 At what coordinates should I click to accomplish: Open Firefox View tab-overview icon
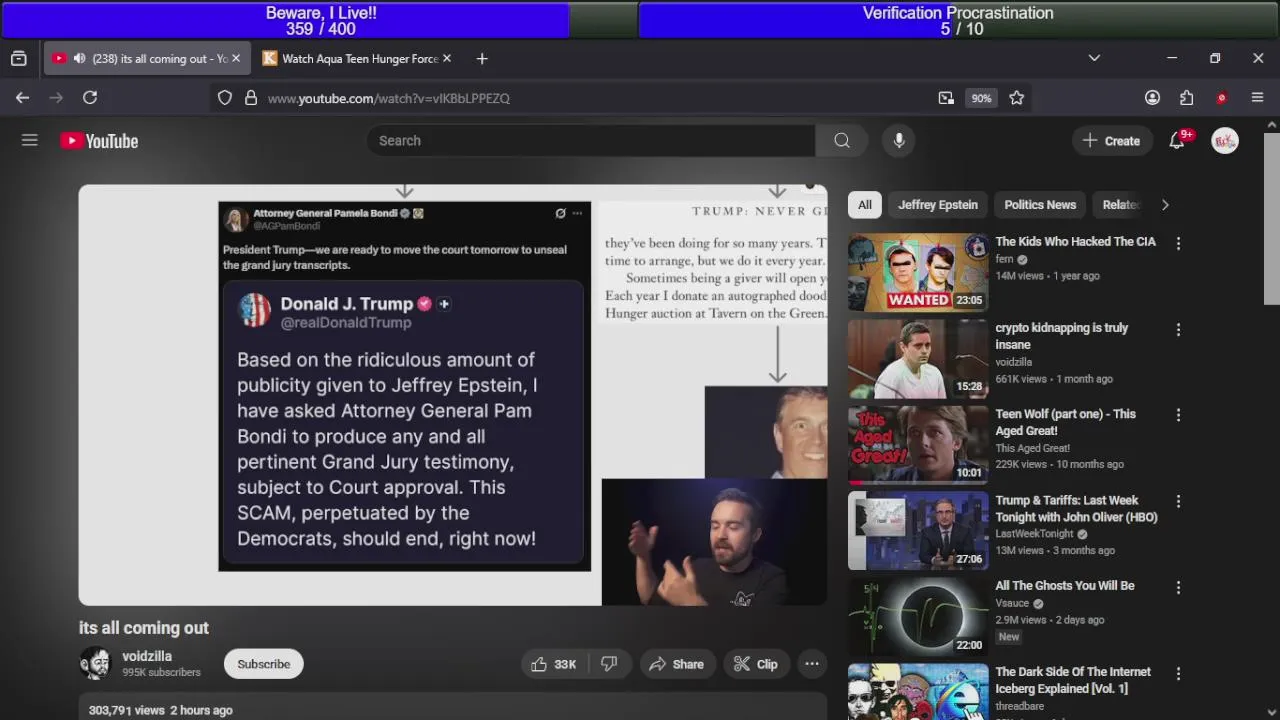18,59
